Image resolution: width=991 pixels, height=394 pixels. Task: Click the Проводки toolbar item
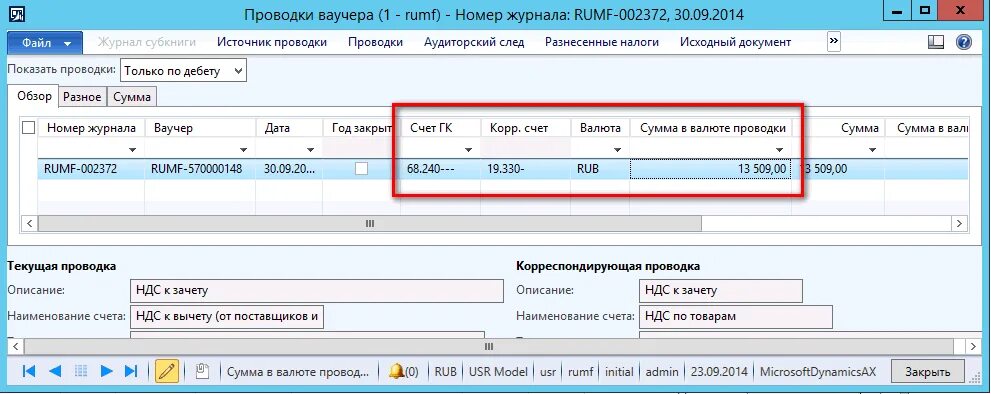(x=375, y=42)
